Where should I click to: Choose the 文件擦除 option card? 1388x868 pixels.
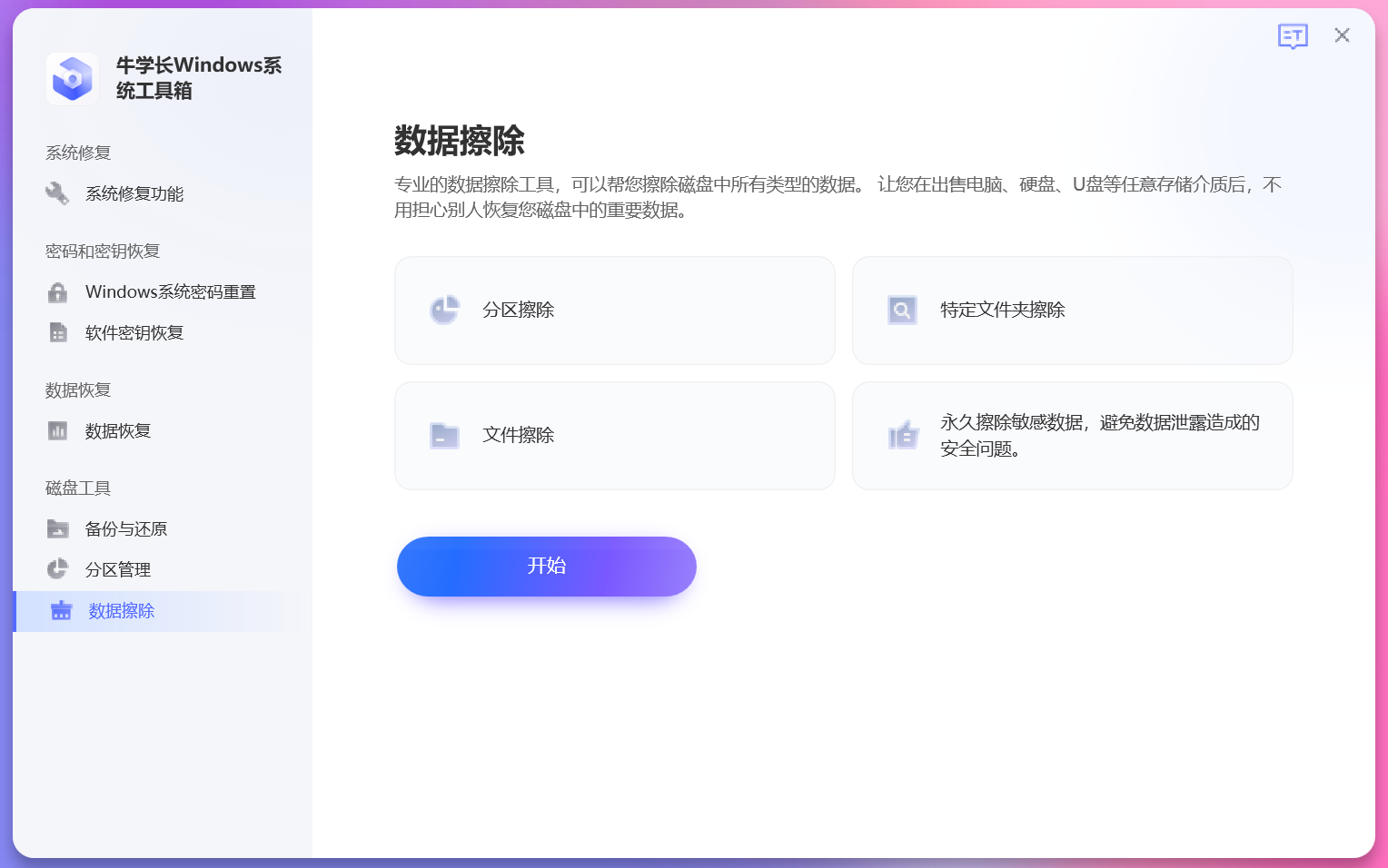(615, 436)
